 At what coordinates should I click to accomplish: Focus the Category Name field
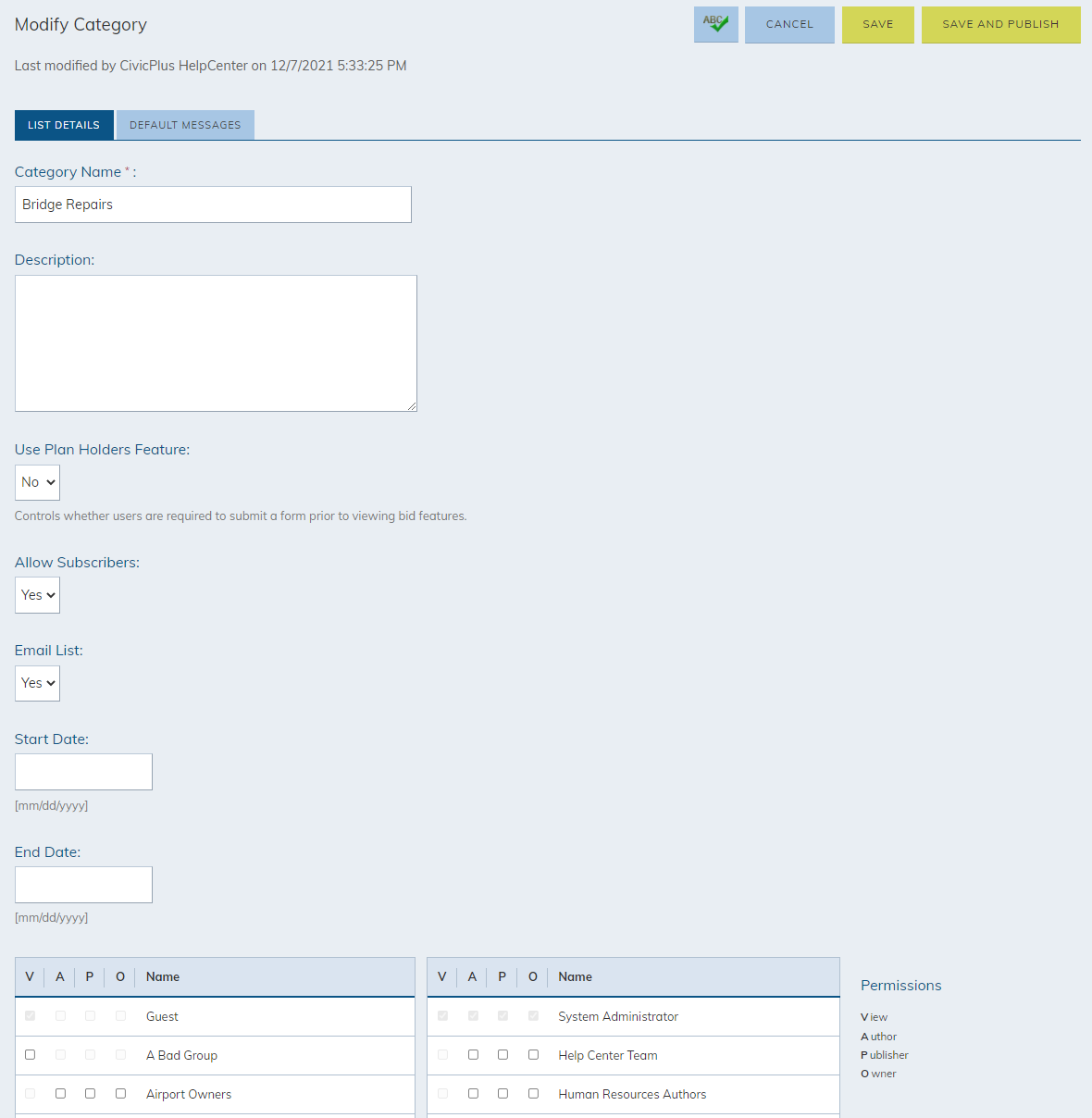[213, 205]
